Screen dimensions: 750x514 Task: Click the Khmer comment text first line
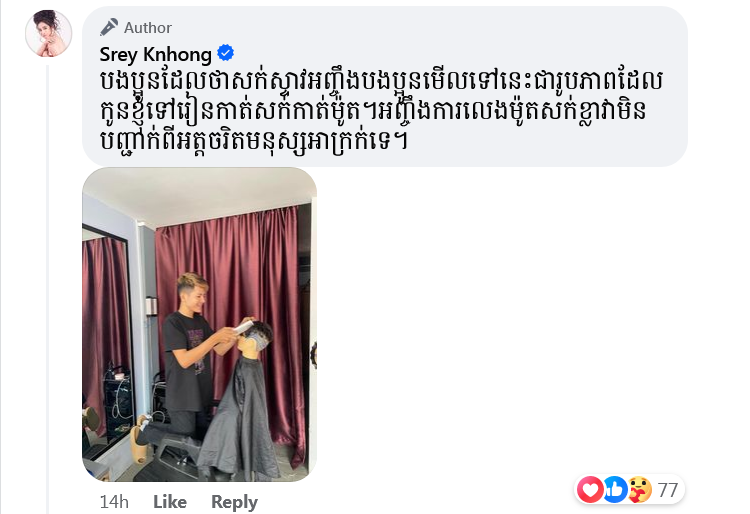(381, 81)
